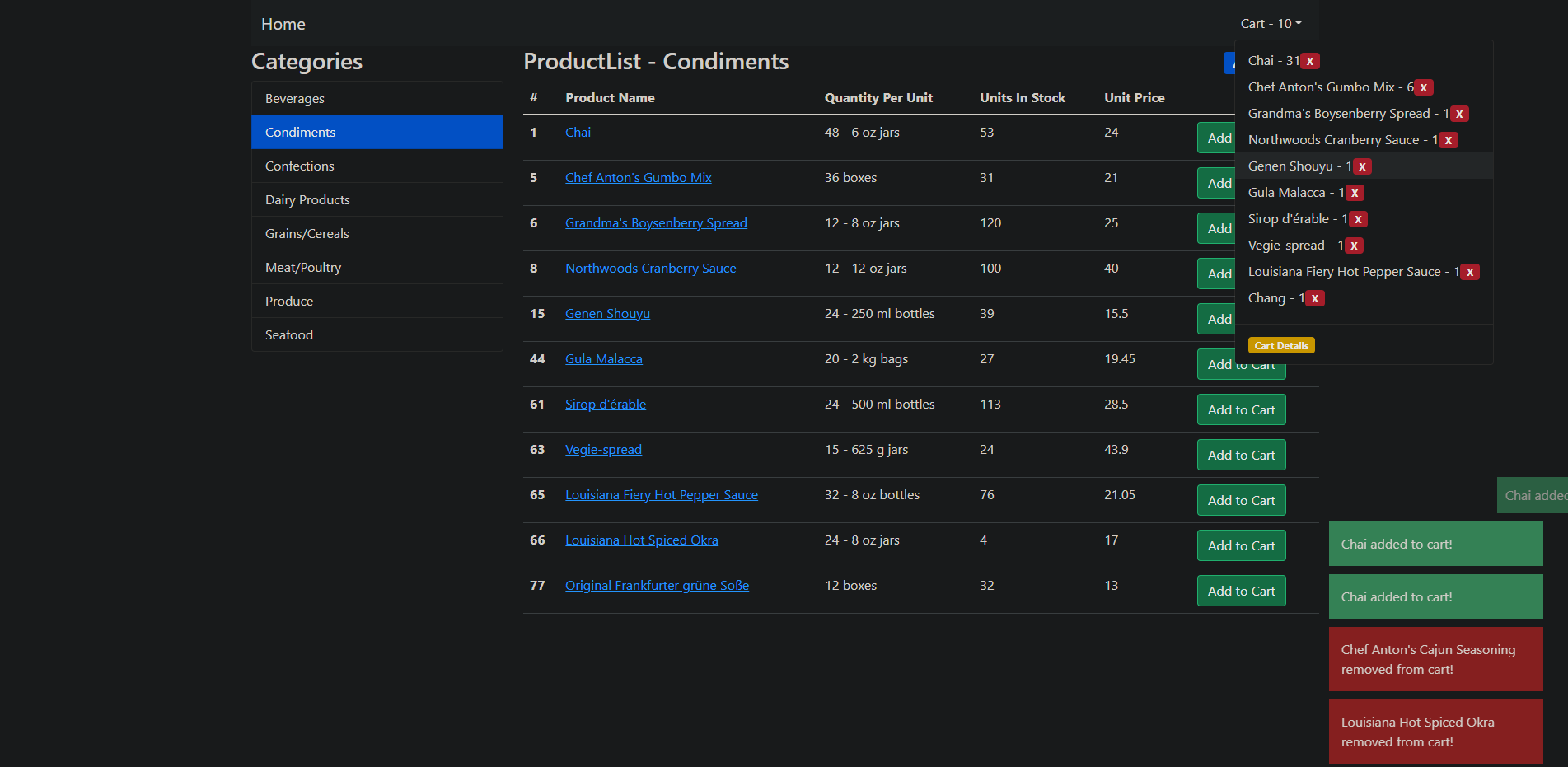
Task: Delete Grandma's Boysenberry Spread cart item
Action: 1459,114
